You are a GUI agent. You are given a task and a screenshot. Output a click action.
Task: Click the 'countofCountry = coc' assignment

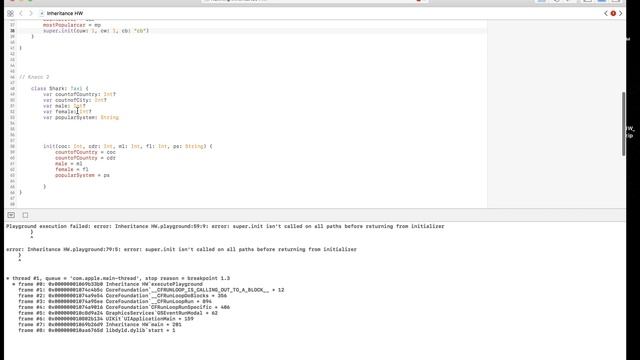[x=85, y=152]
